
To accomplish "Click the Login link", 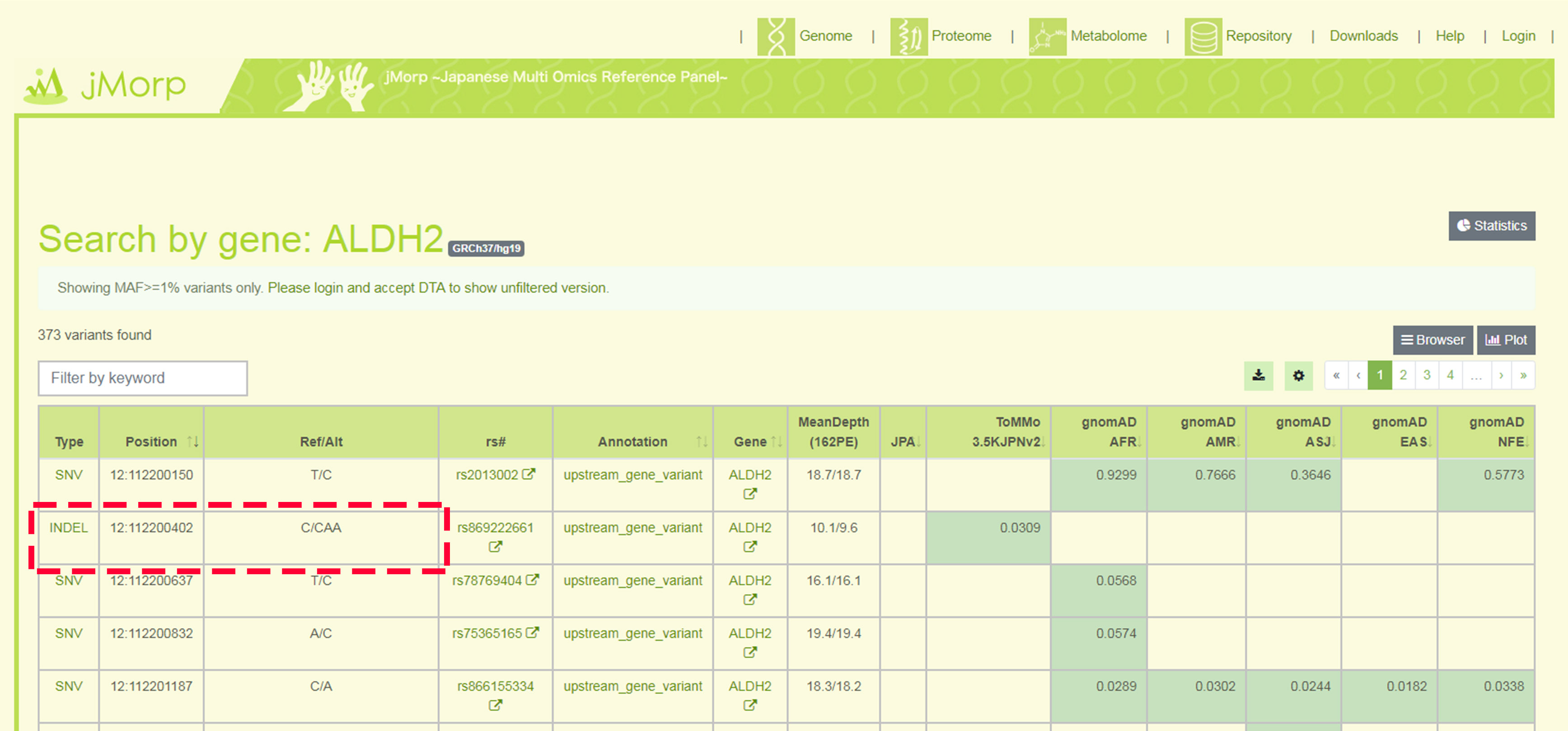I will pyautogui.click(x=1518, y=36).
